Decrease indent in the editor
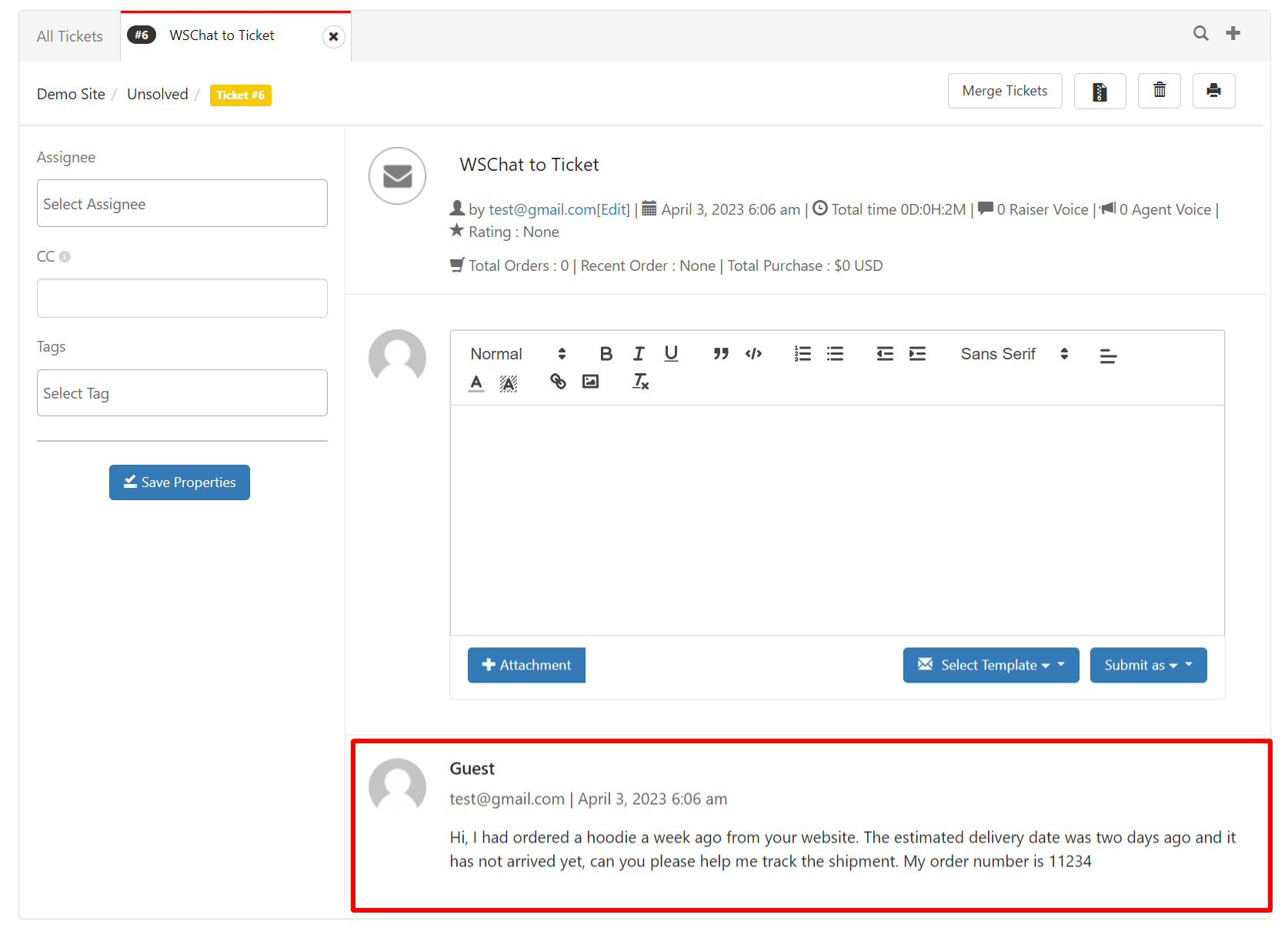 [885, 354]
